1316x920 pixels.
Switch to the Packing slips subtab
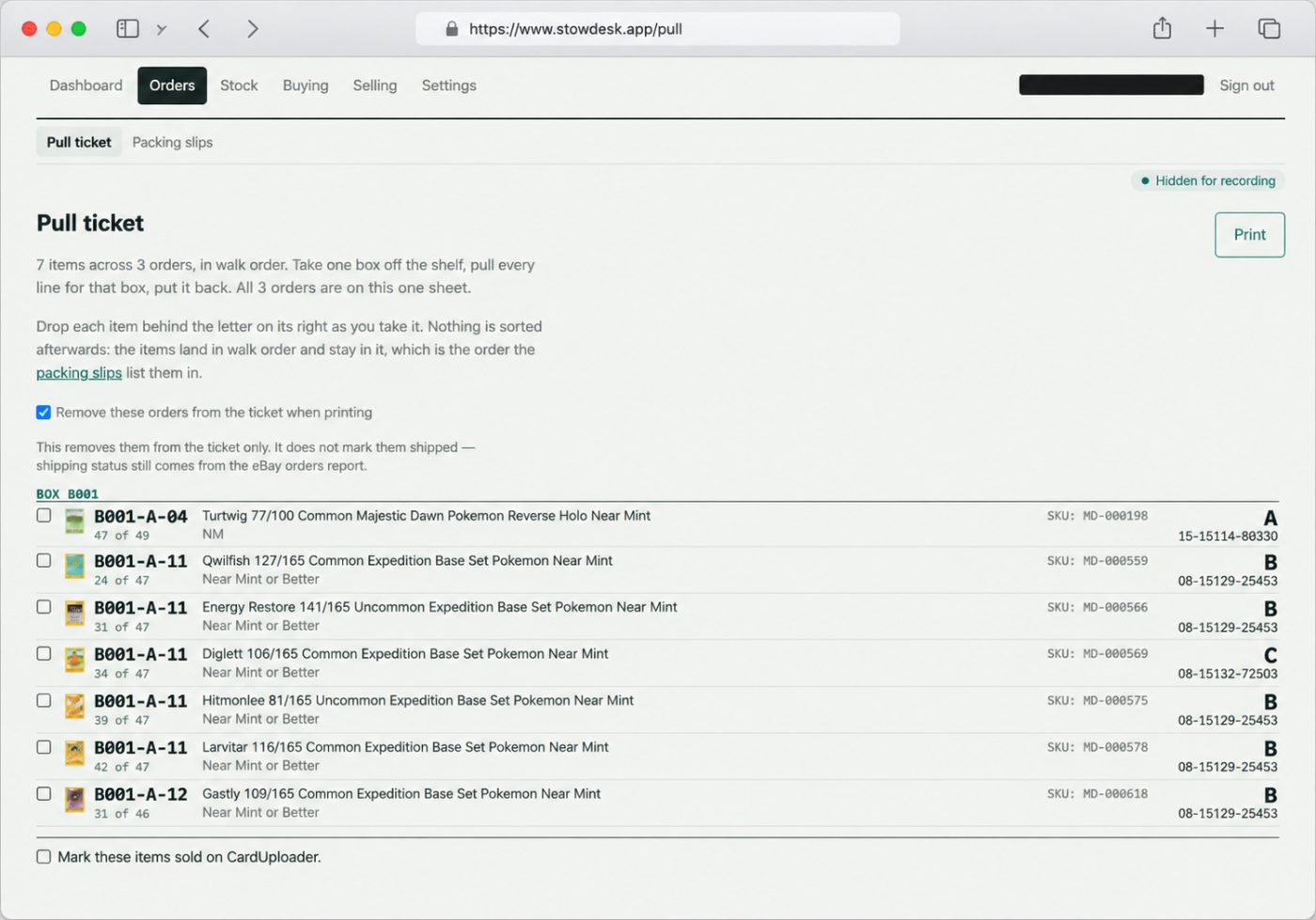point(172,142)
